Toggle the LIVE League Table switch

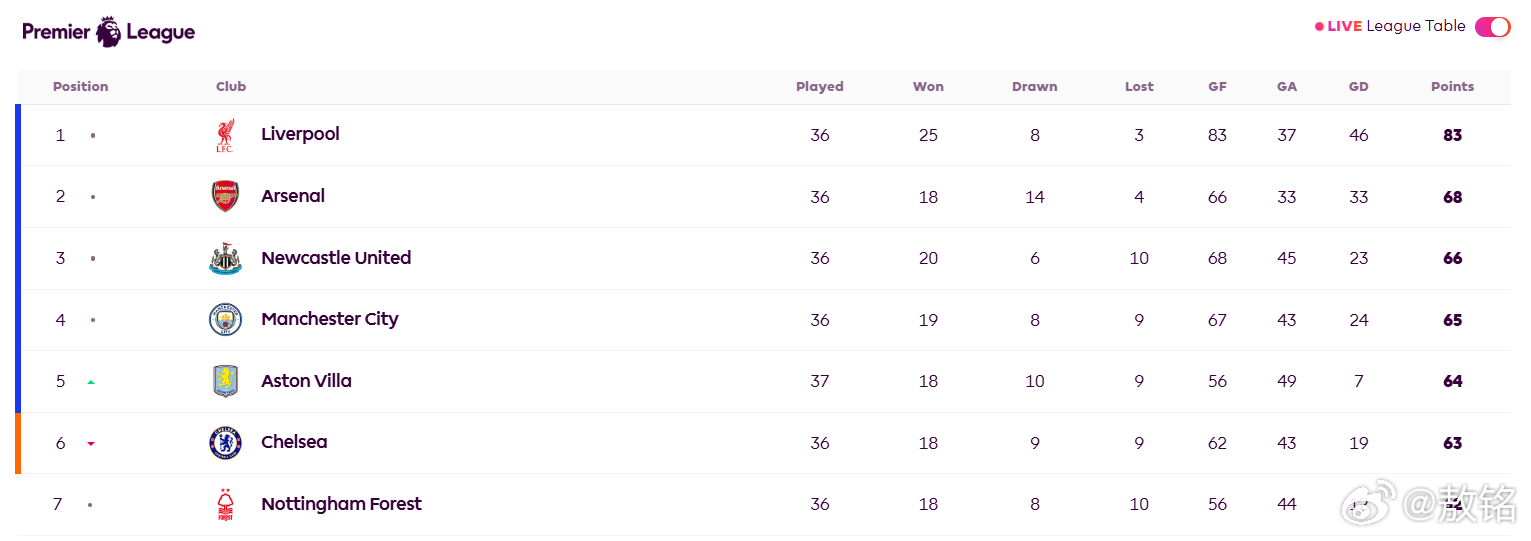1492,27
